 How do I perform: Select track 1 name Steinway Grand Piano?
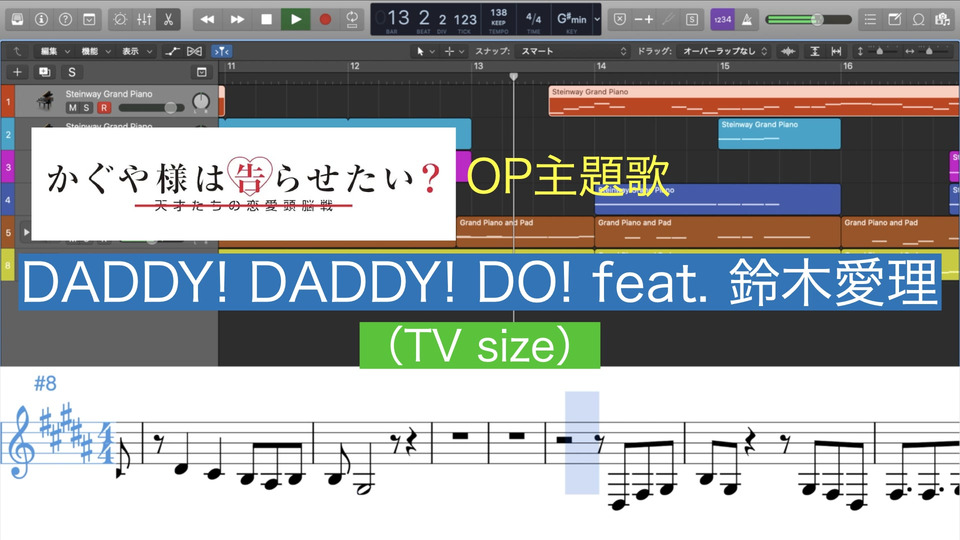click(x=109, y=94)
